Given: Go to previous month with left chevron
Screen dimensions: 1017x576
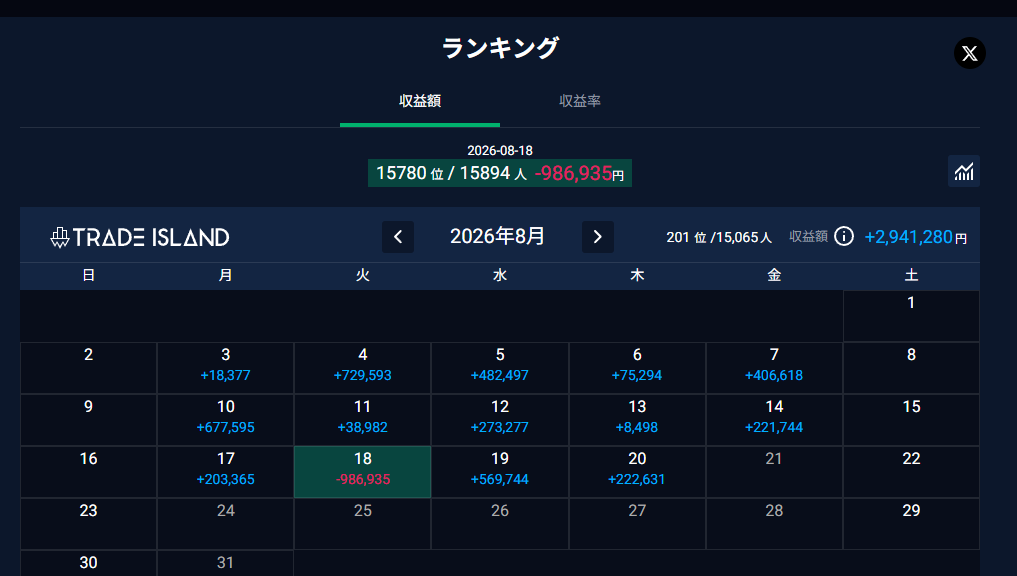Looking at the screenshot, I should tap(398, 237).
